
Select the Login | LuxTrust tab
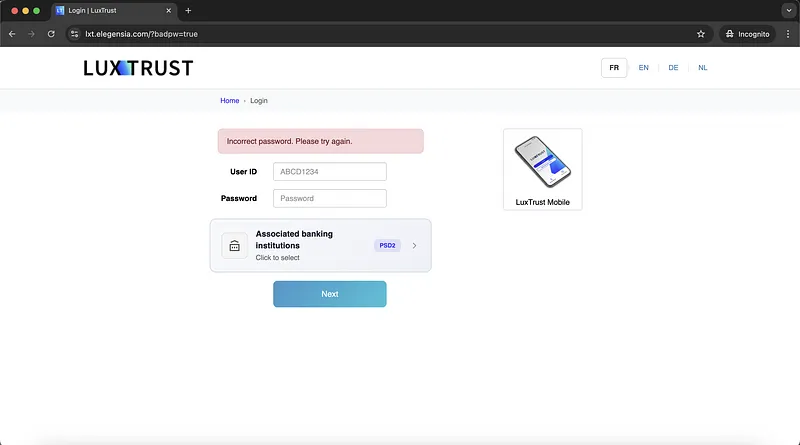[x=113, y=10]
